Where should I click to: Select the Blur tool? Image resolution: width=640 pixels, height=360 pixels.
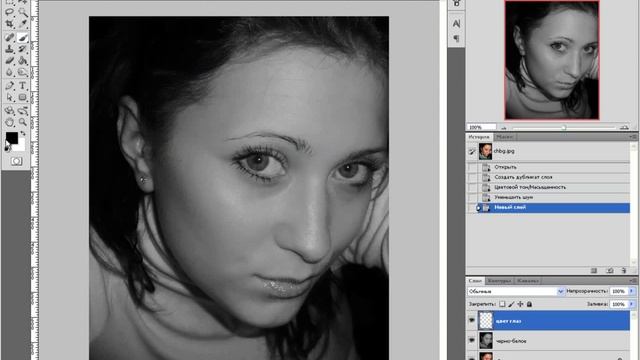click(x=9, y=73)
